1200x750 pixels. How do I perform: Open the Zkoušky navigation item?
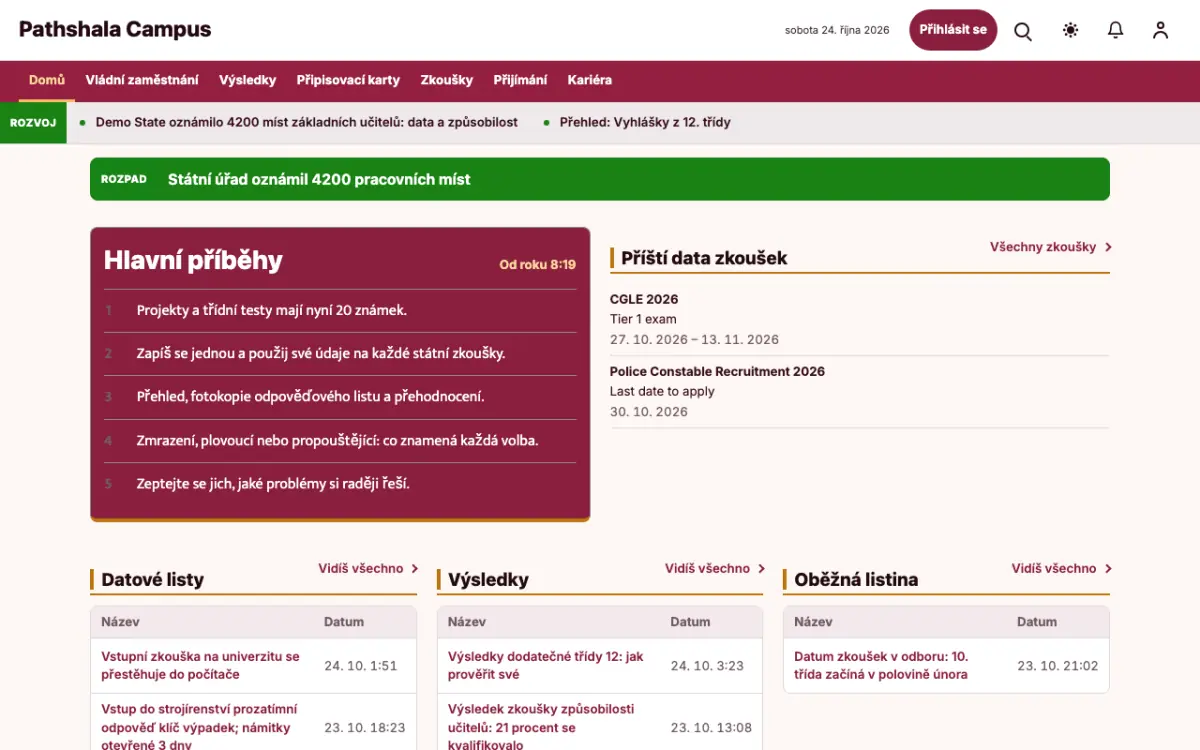(447, 80)
